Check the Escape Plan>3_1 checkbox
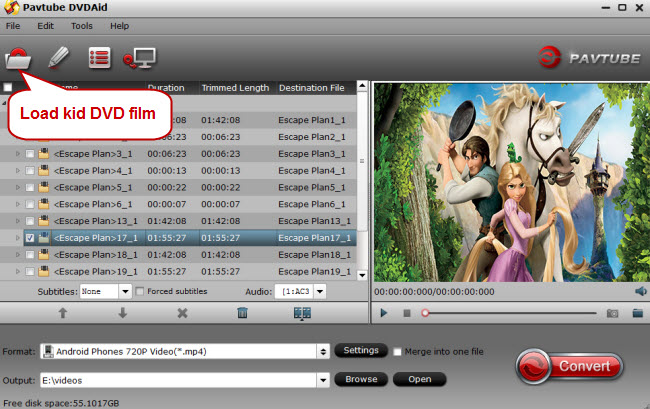This screenshot has height=409, width=650. (x=30, y=154)
